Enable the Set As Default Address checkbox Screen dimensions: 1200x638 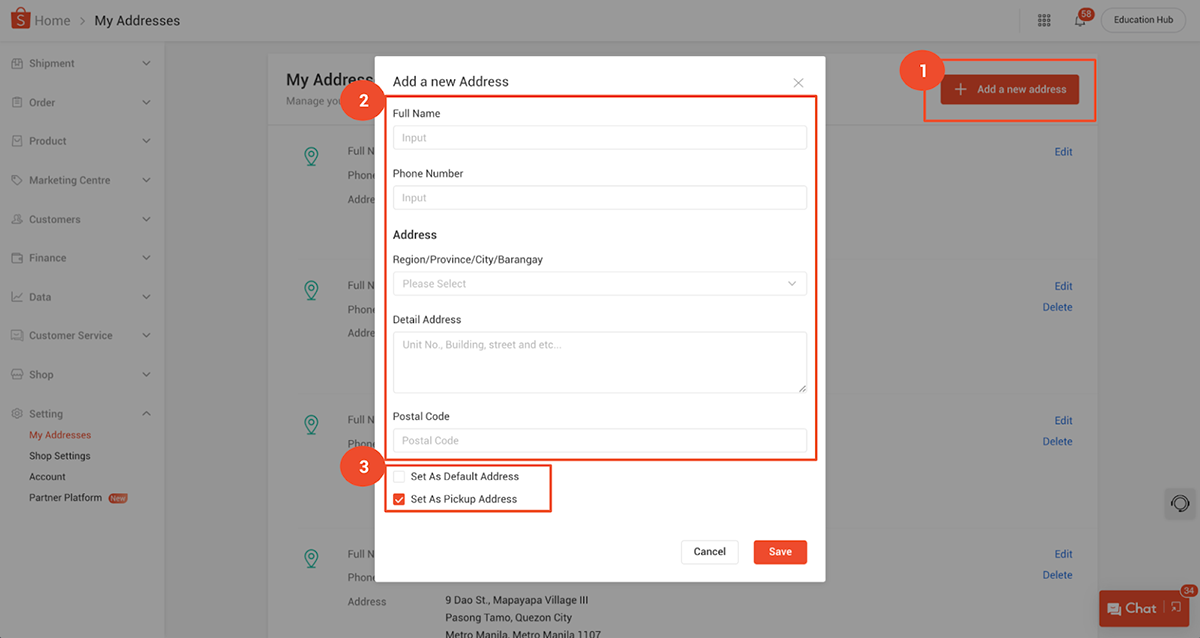click(400, 476)
